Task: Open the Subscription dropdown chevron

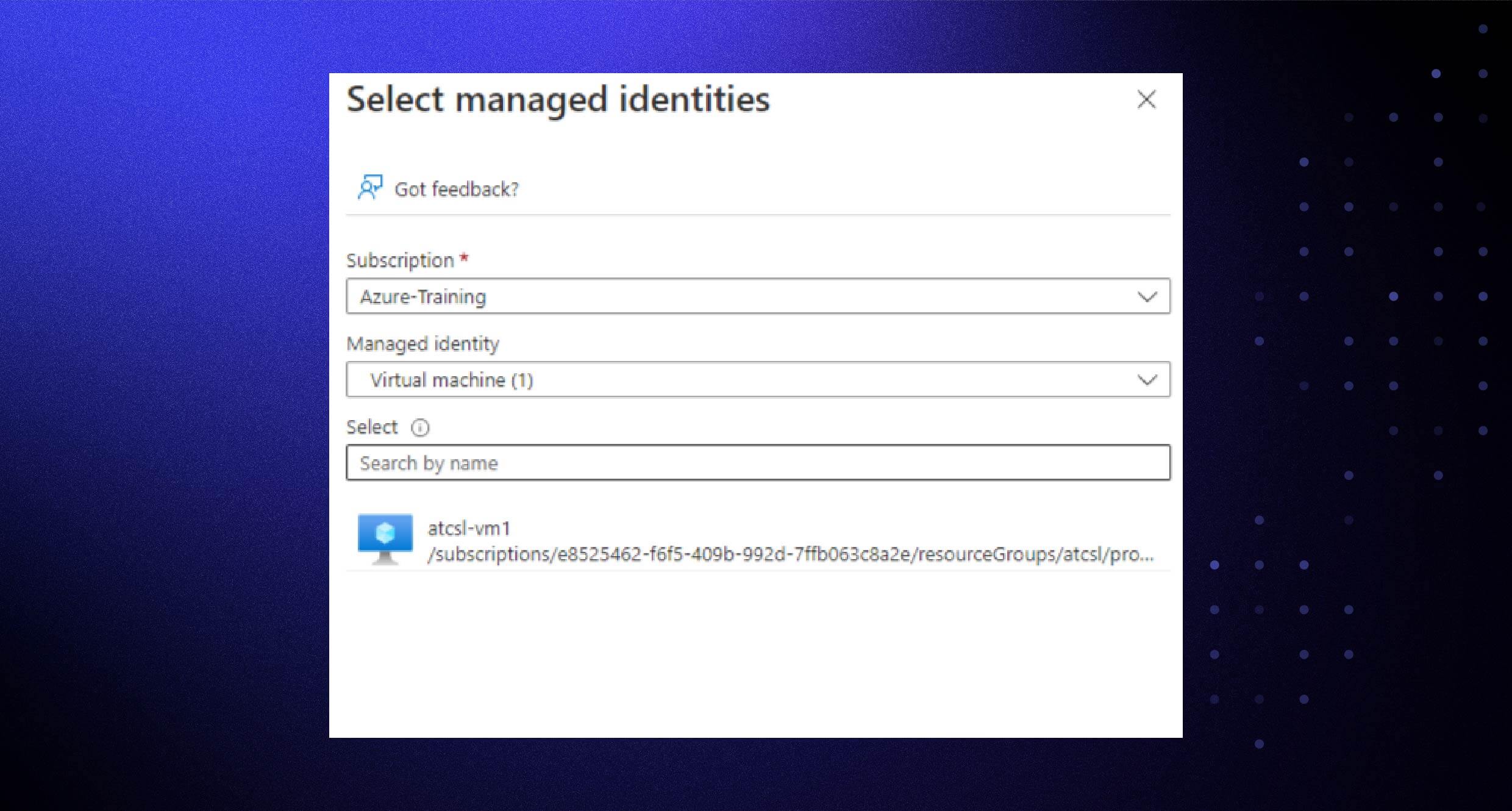Action: 1149,297
